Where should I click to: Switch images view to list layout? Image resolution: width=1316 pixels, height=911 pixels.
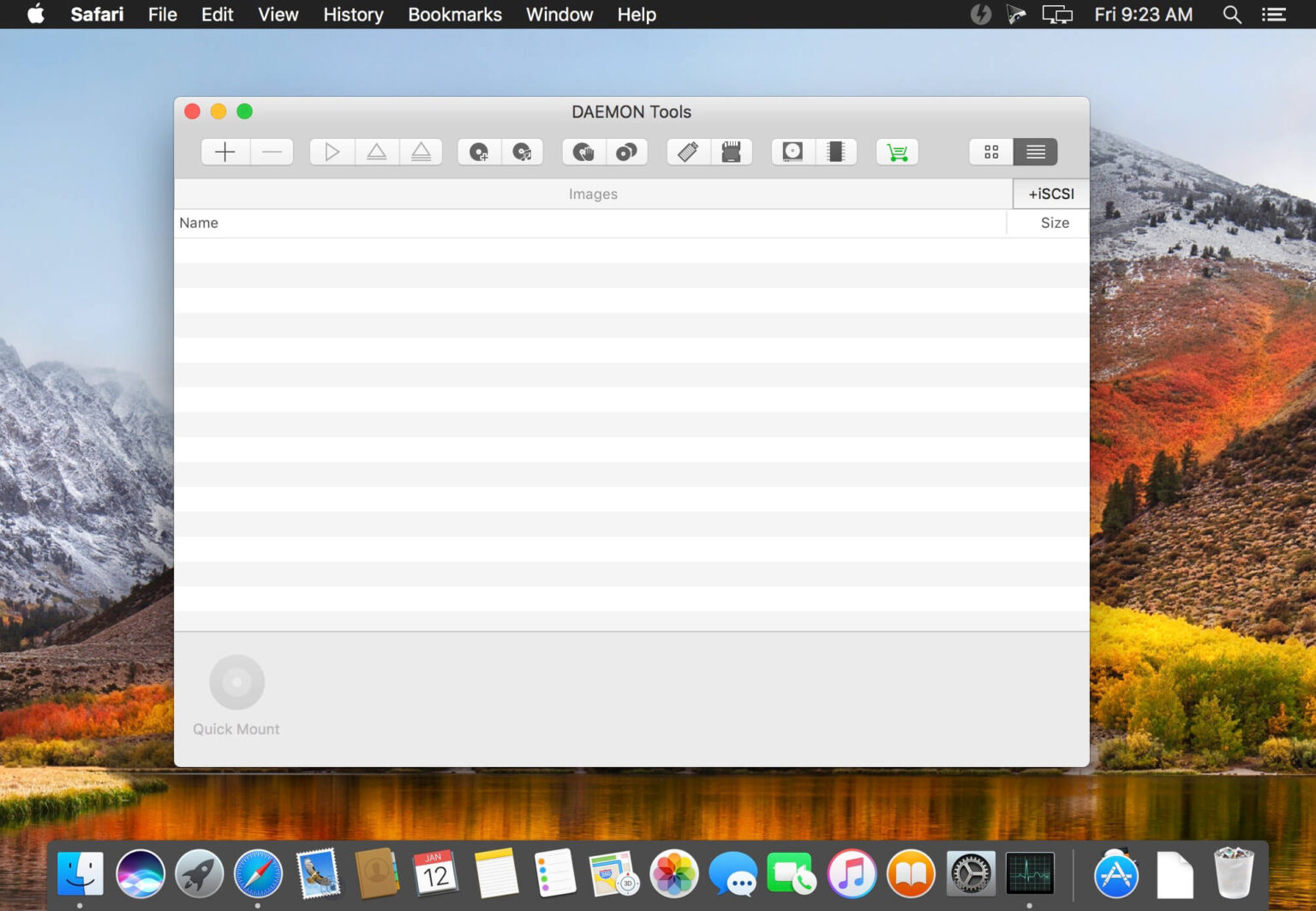tap(1035, 152)
